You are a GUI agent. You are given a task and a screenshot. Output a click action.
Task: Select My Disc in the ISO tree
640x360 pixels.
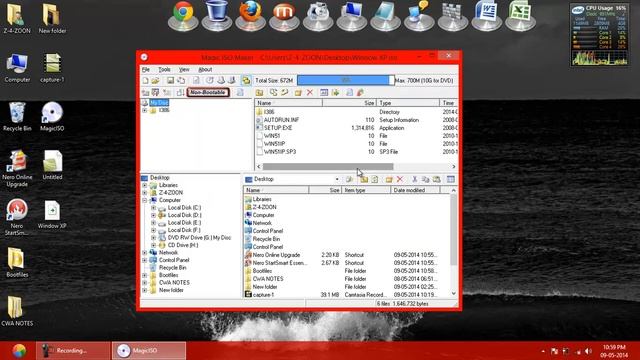coord(159,103)
